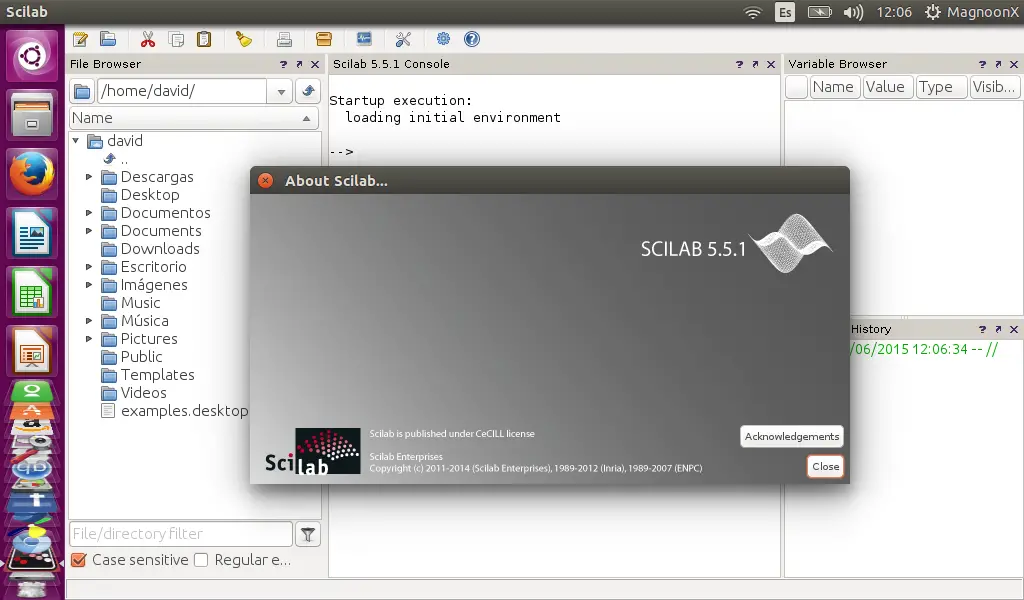1024x600 pixels.
Task: Select the Videos folder
Action: click(134, 393)
